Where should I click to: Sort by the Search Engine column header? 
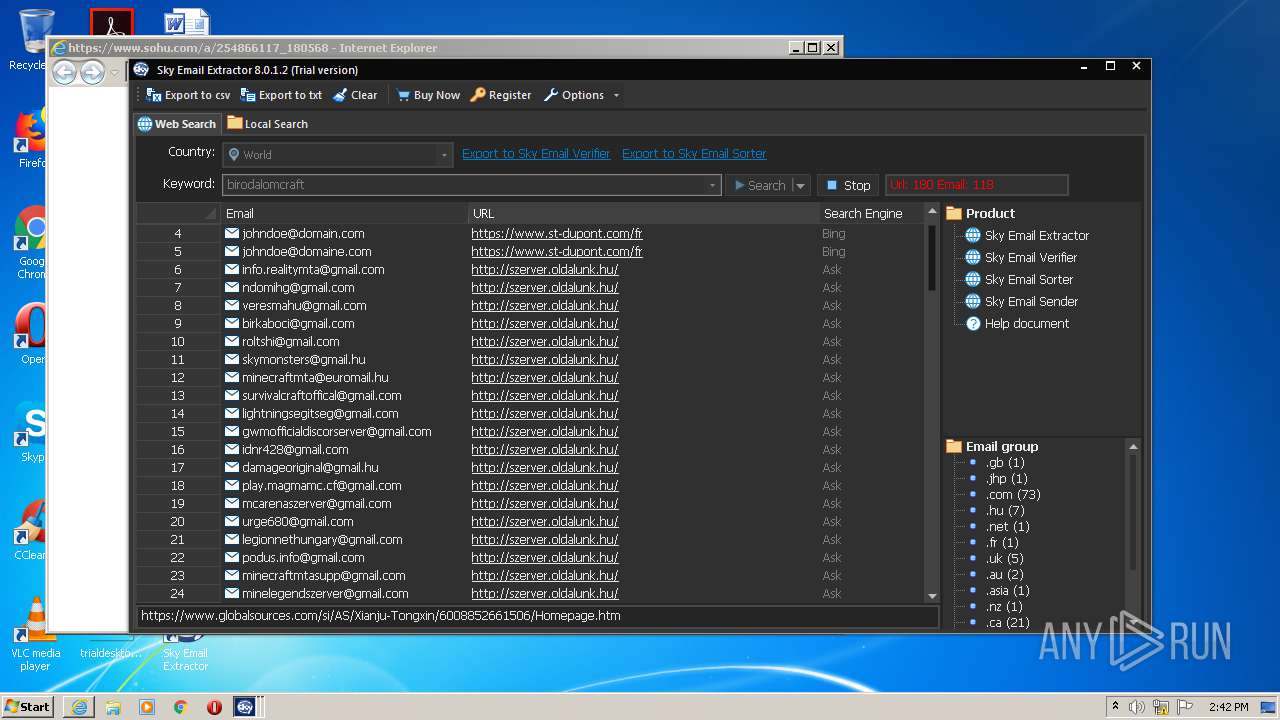(x=870, y=213)
